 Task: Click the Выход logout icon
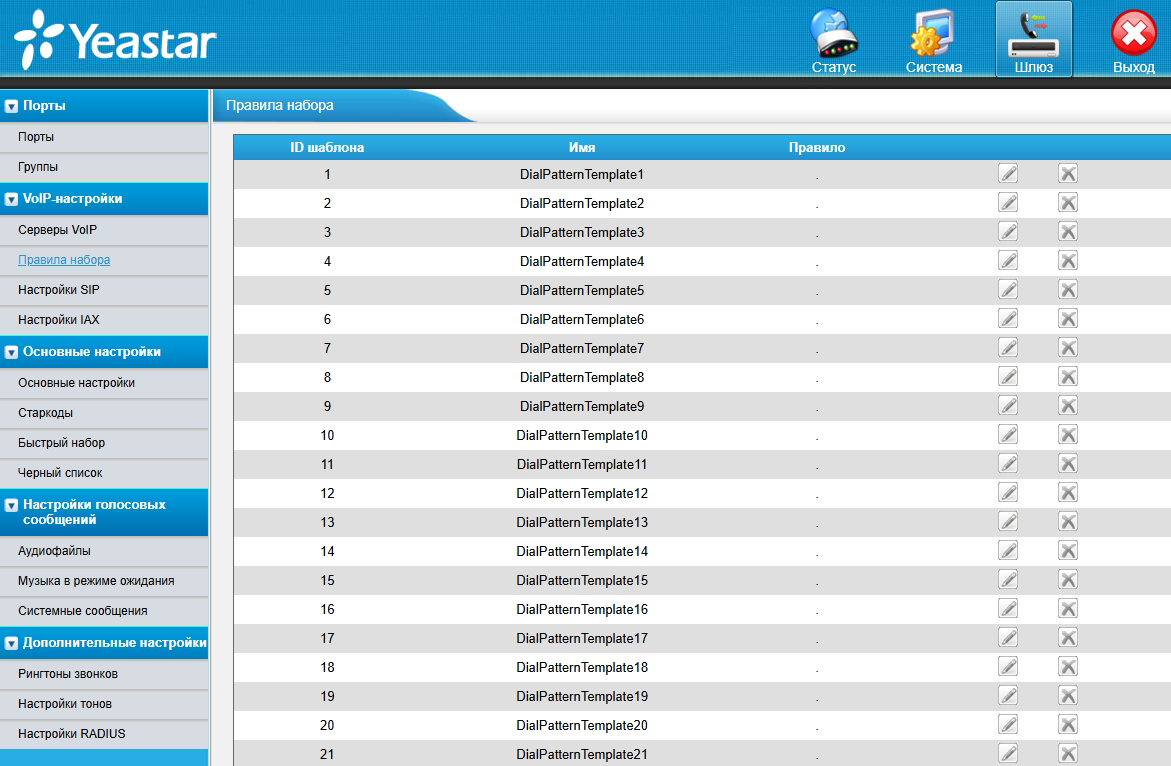click(x=1133, y=41)
